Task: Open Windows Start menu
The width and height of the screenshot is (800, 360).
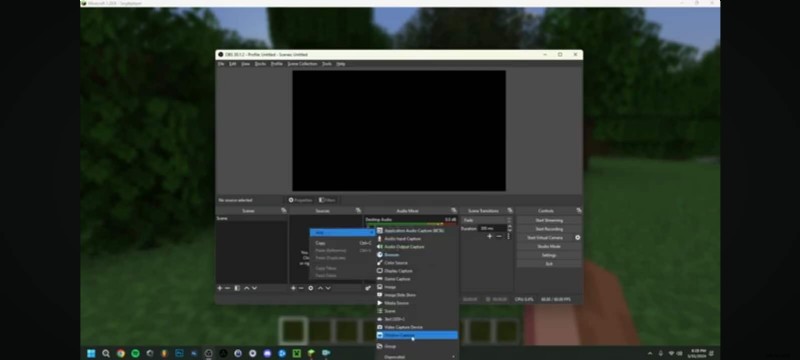Action: tap(91, 353)
